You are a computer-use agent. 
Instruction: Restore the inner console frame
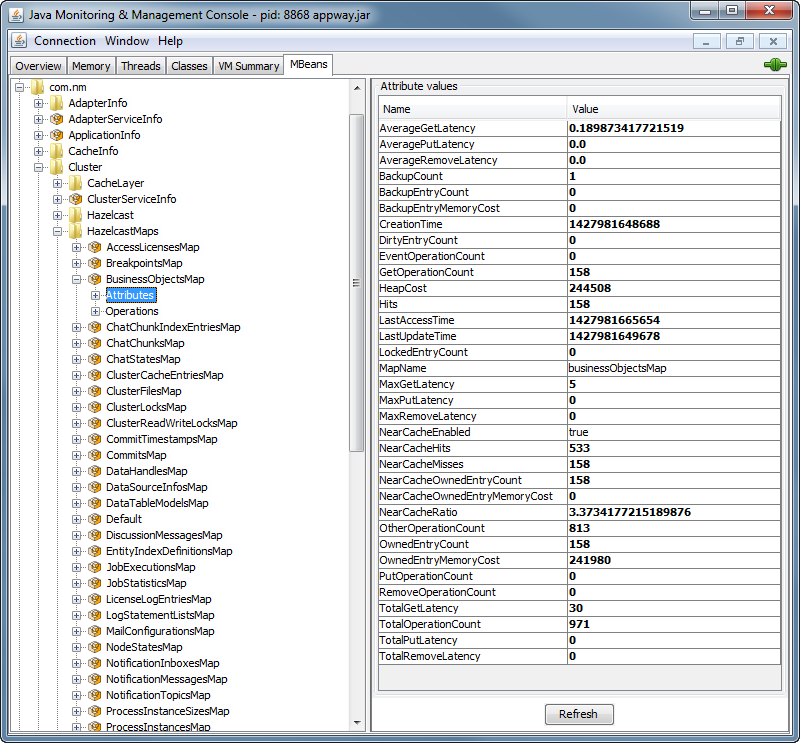740,41
